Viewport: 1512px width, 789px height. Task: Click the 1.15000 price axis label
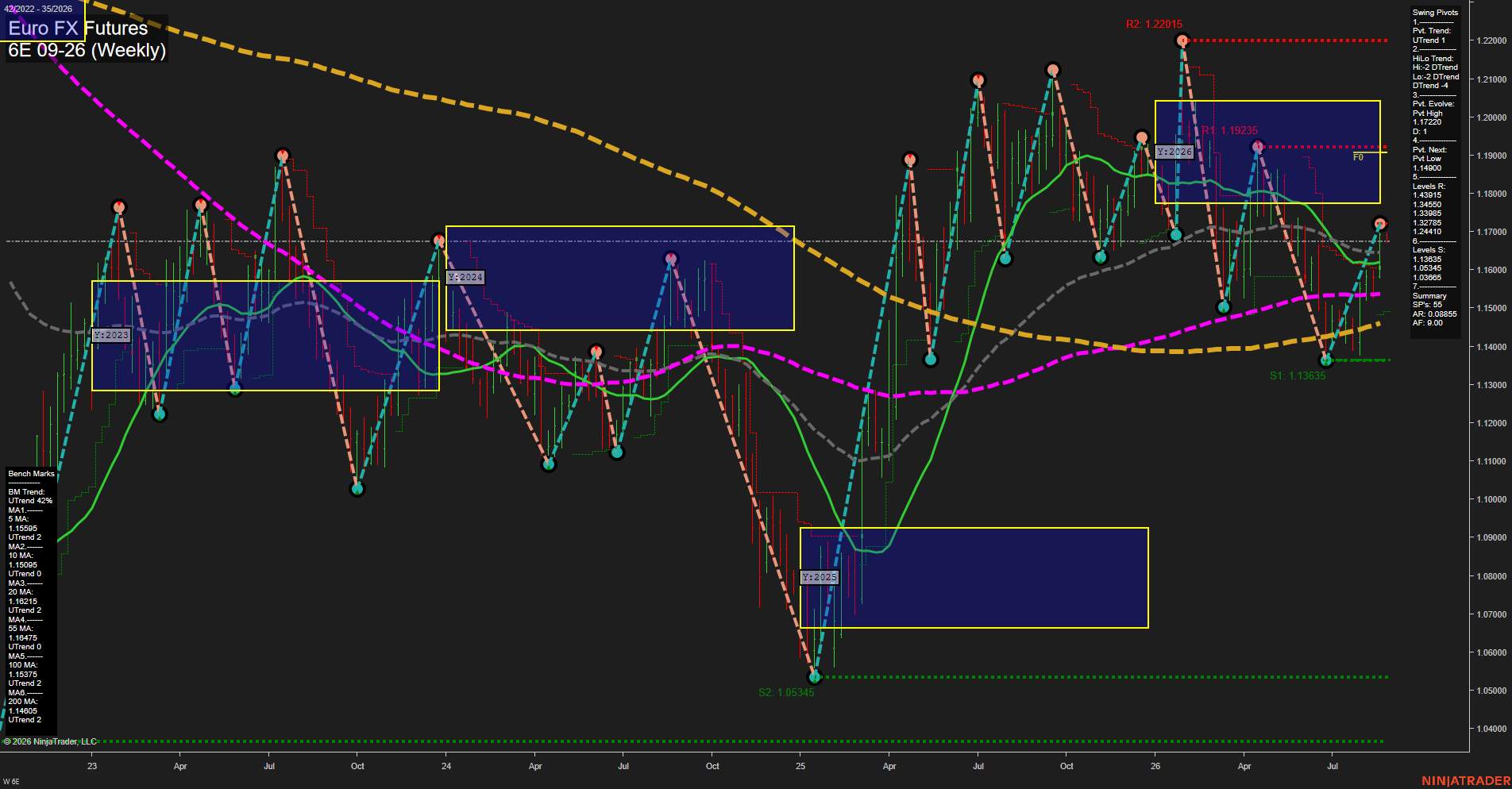coord(1491,308)
